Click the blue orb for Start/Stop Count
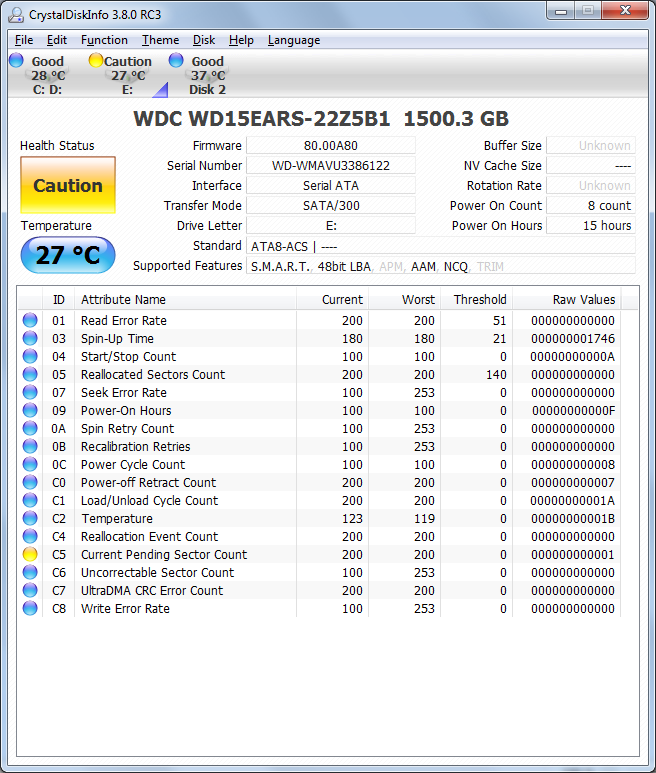Screen dimensions: 656x773 pos(30,356)
